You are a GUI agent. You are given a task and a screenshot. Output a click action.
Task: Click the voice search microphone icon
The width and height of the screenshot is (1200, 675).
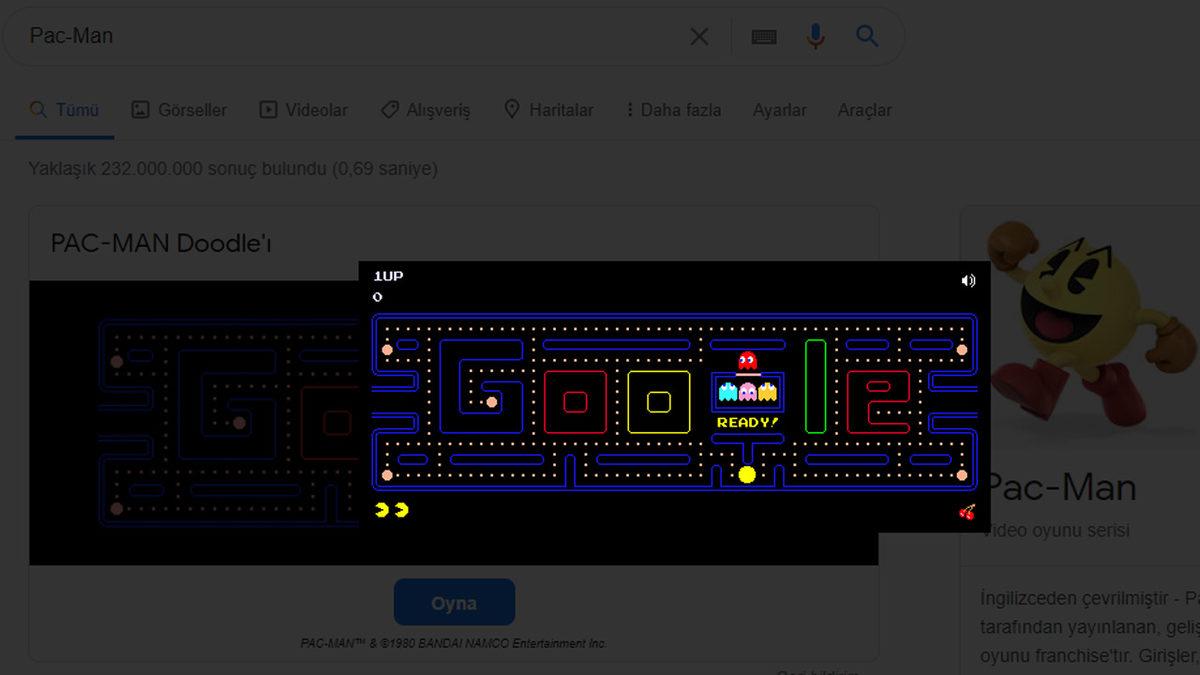pos(815,36)
